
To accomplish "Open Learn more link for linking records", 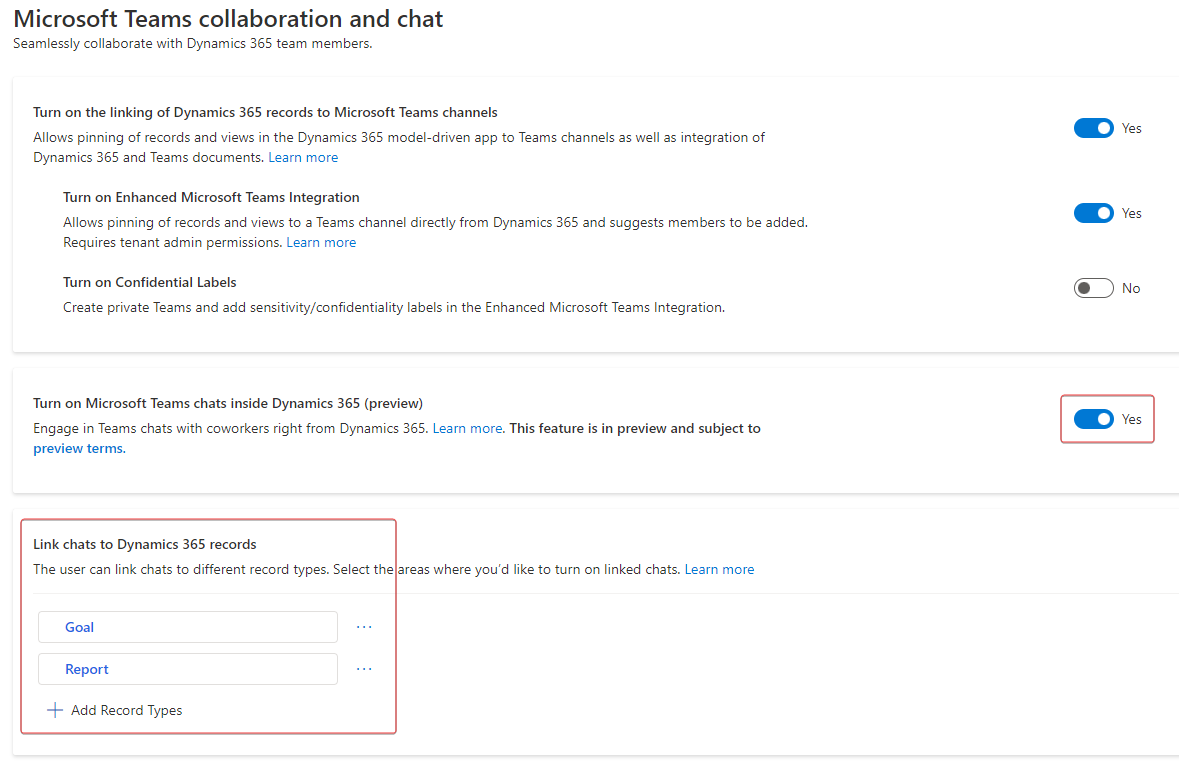I will [x=303, y=157].
